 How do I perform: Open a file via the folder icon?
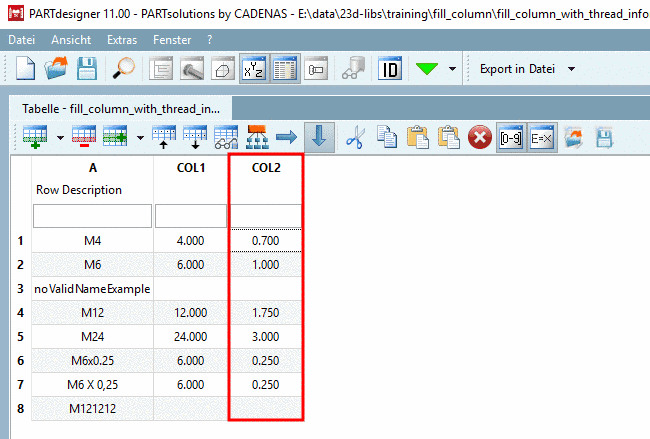click(x=56, y=68)
